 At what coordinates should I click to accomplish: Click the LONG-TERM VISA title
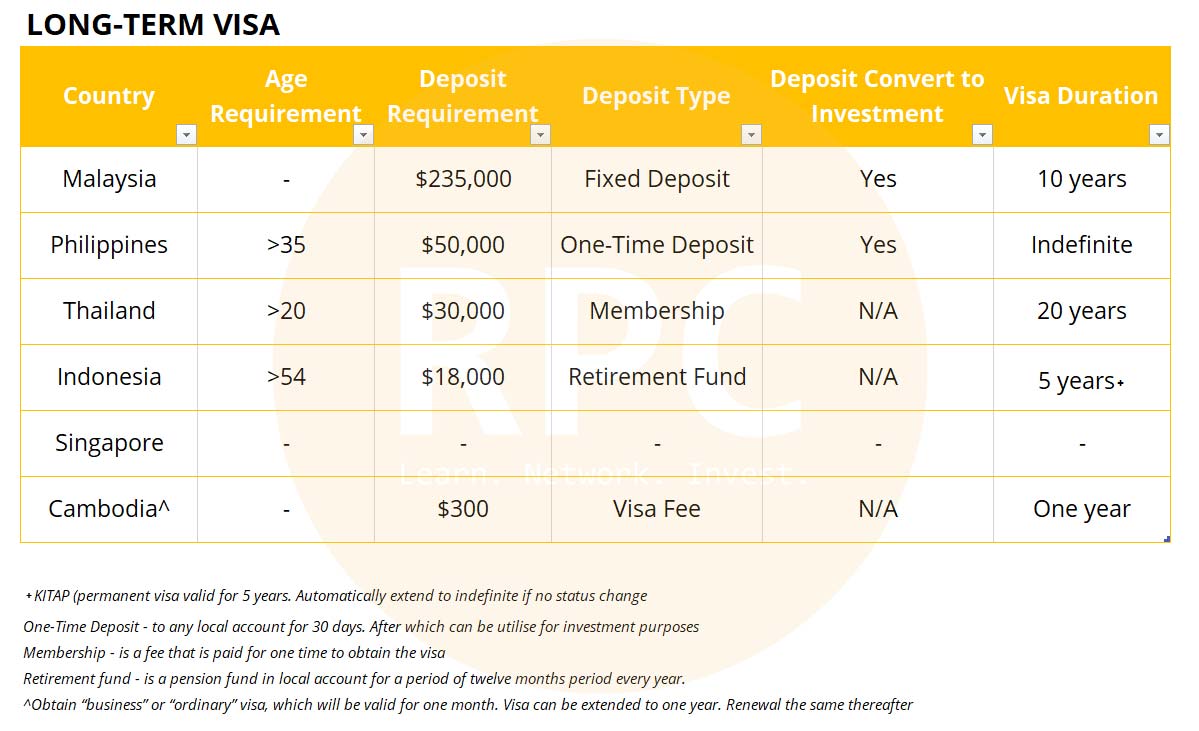pos(153,24)
